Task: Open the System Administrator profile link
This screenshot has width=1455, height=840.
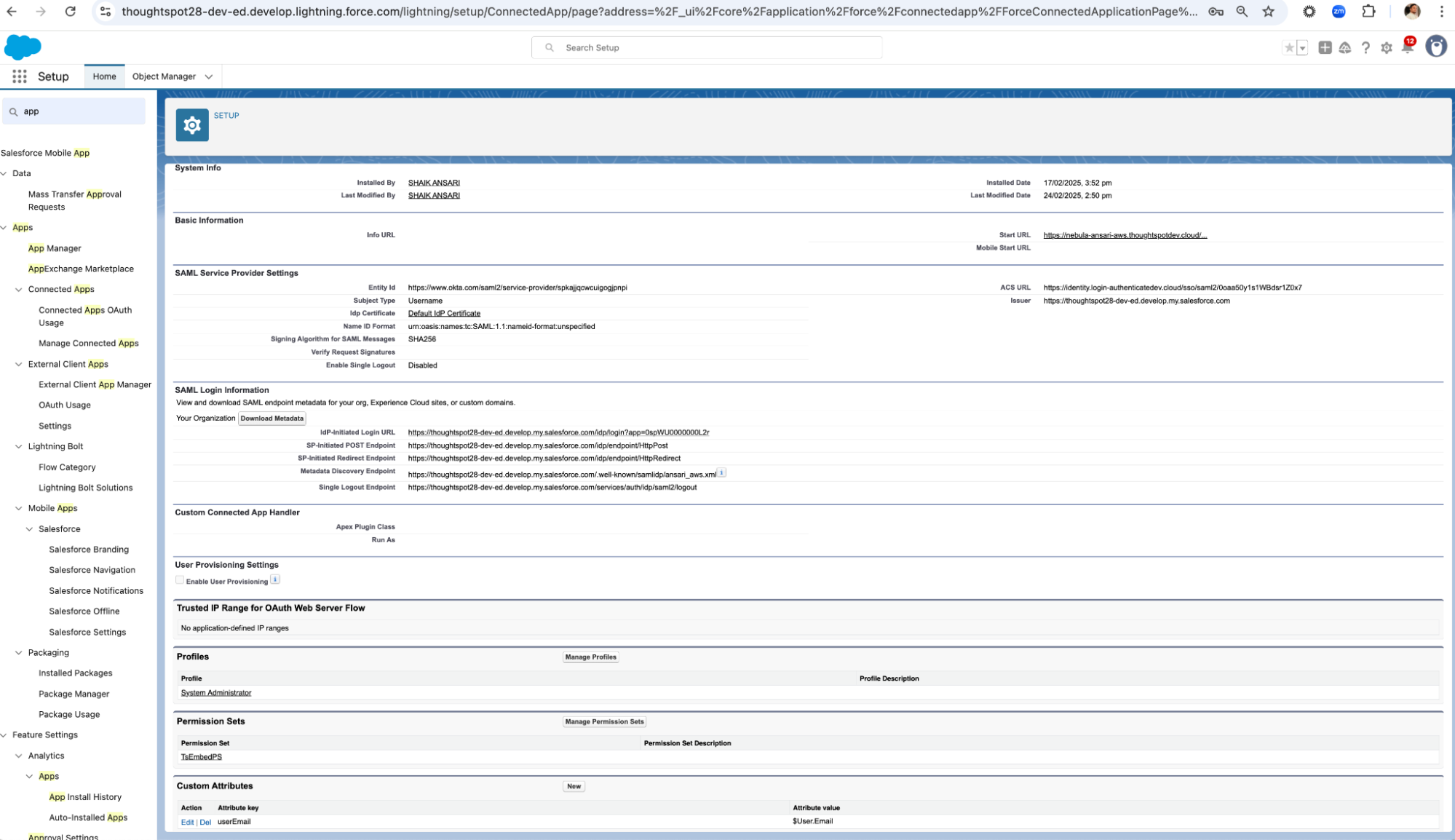Action: (215, 692)
